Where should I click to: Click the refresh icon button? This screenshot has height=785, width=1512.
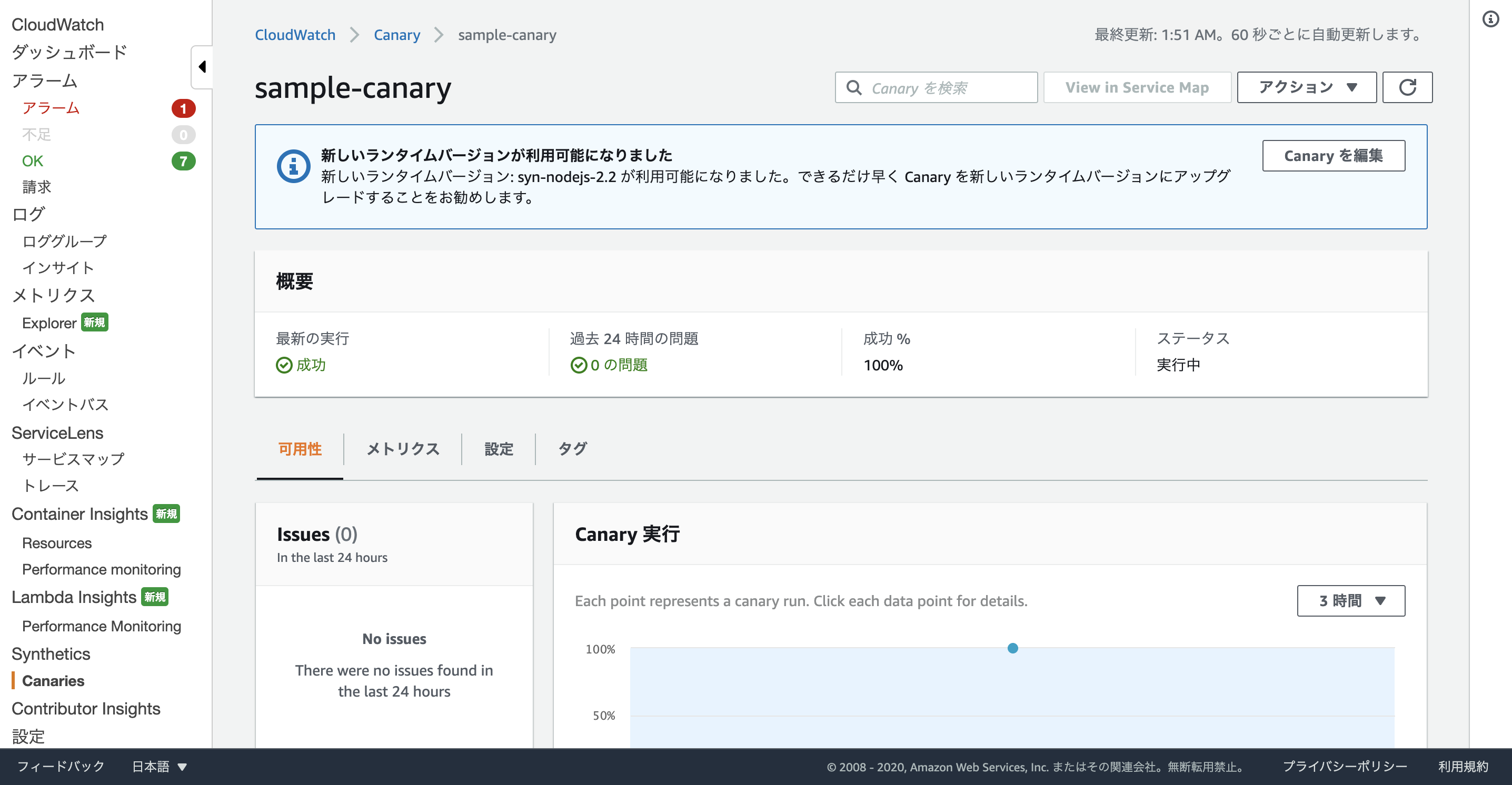click(x=1407, y=87)
